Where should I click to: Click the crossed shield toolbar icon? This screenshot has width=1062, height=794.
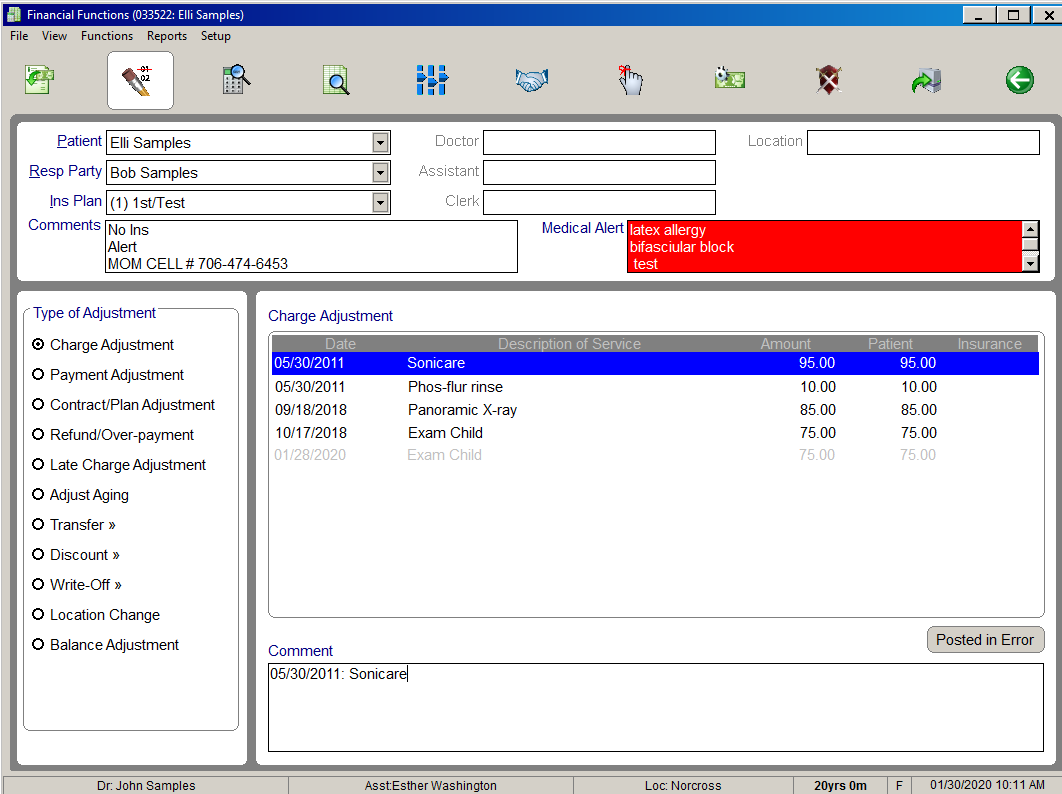(x=828, y=80)
